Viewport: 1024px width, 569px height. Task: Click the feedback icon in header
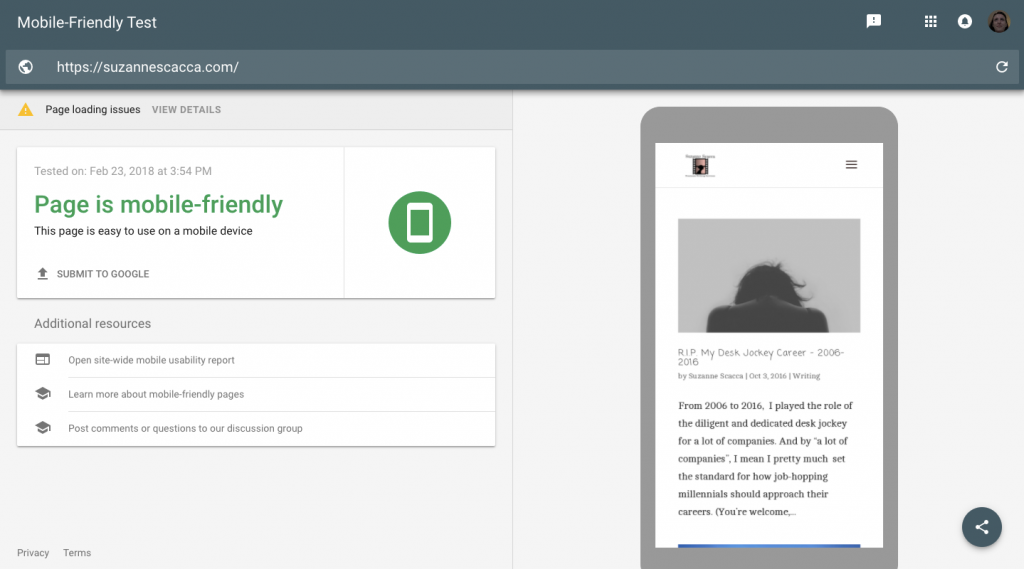873,22
